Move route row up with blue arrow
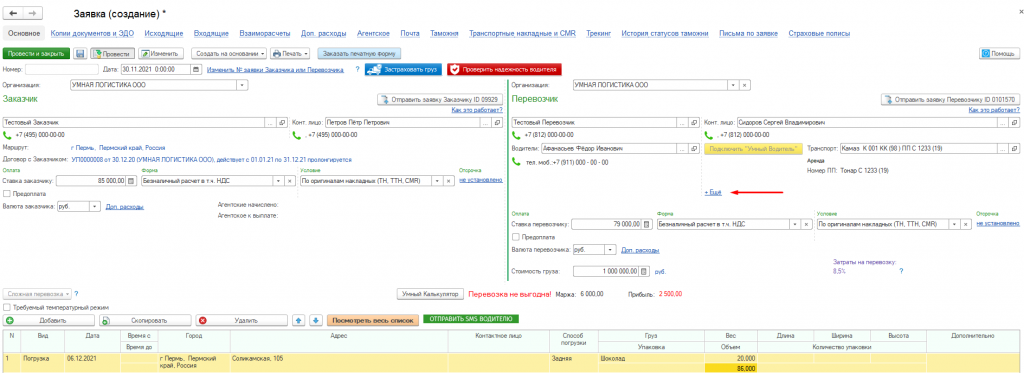Viewport: 1024px width, 373px height. (299, 321)
